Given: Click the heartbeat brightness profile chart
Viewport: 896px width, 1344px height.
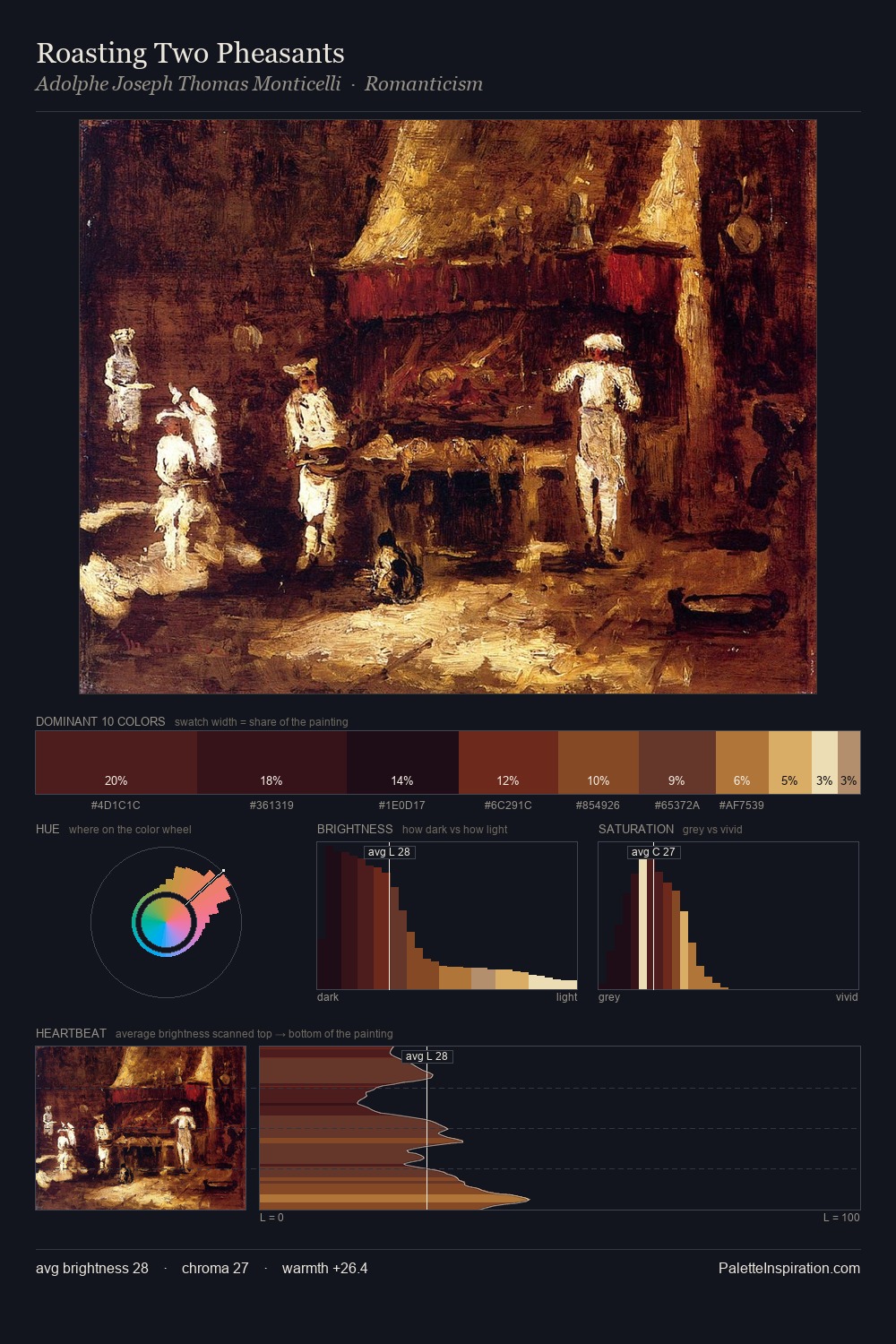Looking at the screenshot, I should pyautogui.click(x=560, y=1128).
